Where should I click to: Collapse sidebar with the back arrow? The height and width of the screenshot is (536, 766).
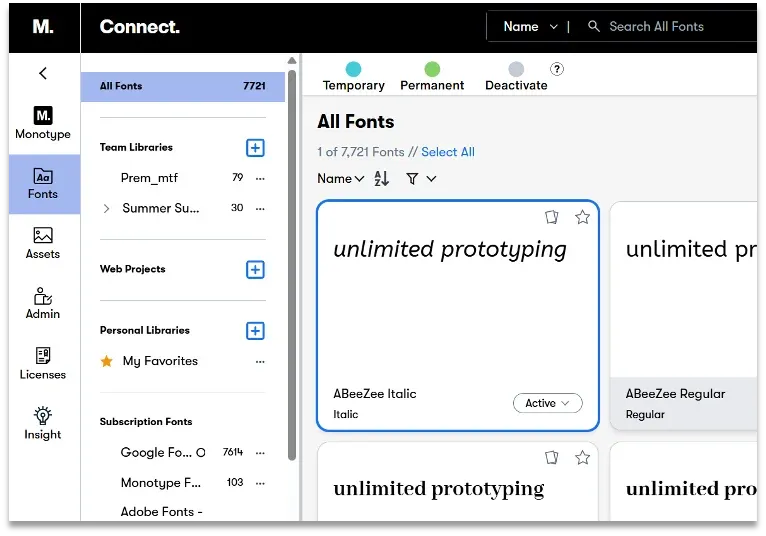[43, 73]
